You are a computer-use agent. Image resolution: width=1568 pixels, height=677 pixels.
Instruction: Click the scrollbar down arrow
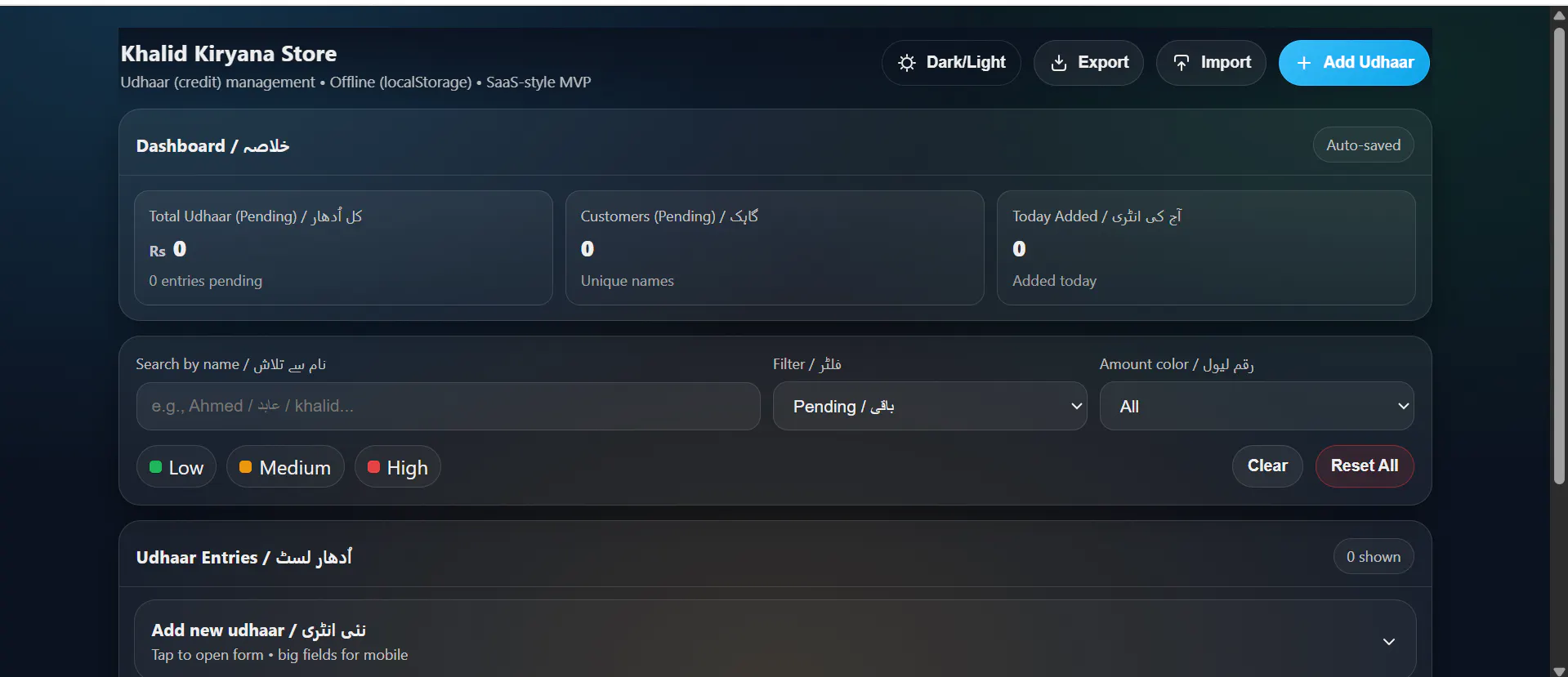coord(1559,670)
